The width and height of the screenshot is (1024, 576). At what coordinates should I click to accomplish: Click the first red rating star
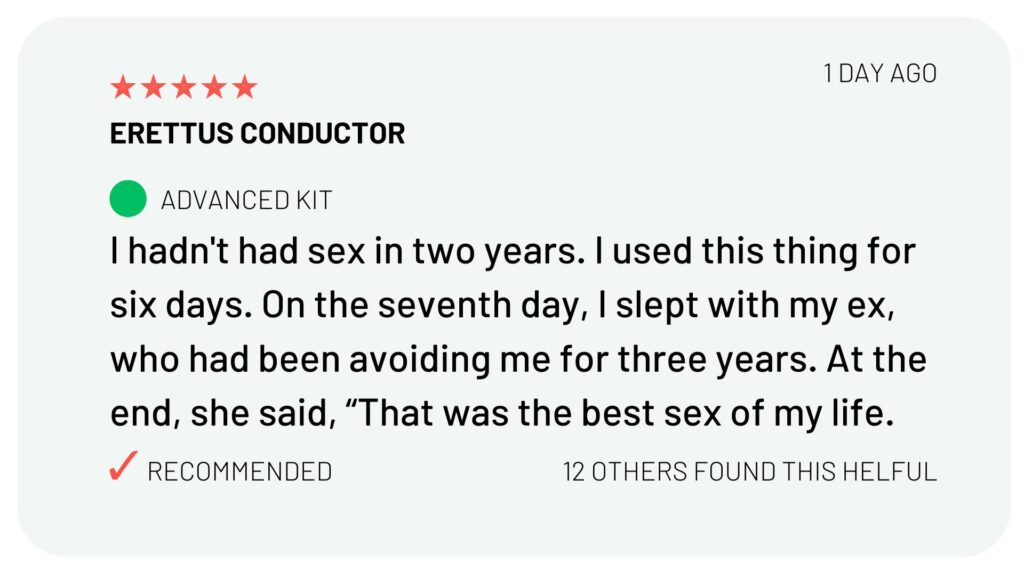(x=123, y=88)
